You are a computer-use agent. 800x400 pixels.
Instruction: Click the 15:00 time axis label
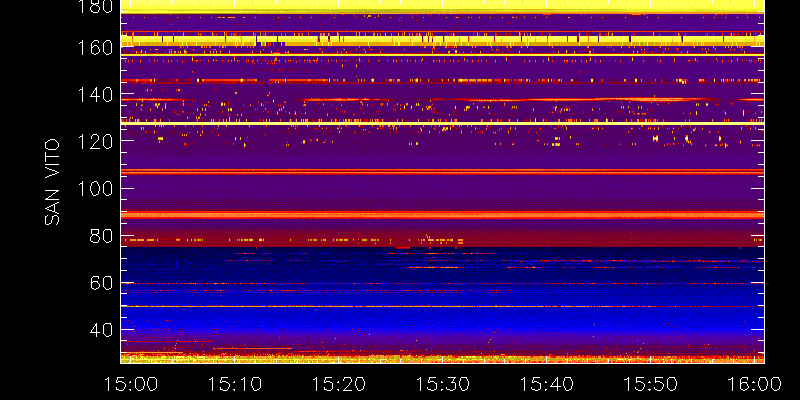tap(131, 384)
